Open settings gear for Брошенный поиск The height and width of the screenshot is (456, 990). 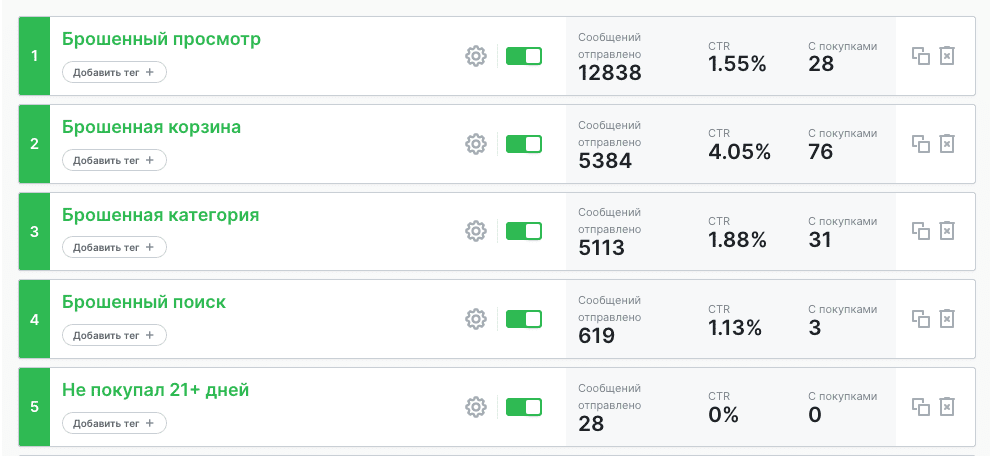coord(475,319)
